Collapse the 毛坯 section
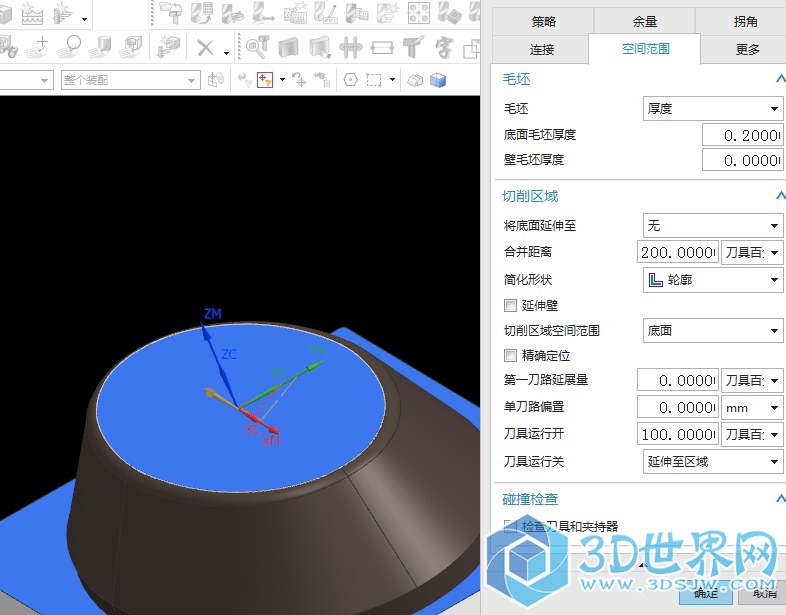Image resolution: width=786 pixels, height=615 pixels. pyautogui.click(x=780, y=79)
